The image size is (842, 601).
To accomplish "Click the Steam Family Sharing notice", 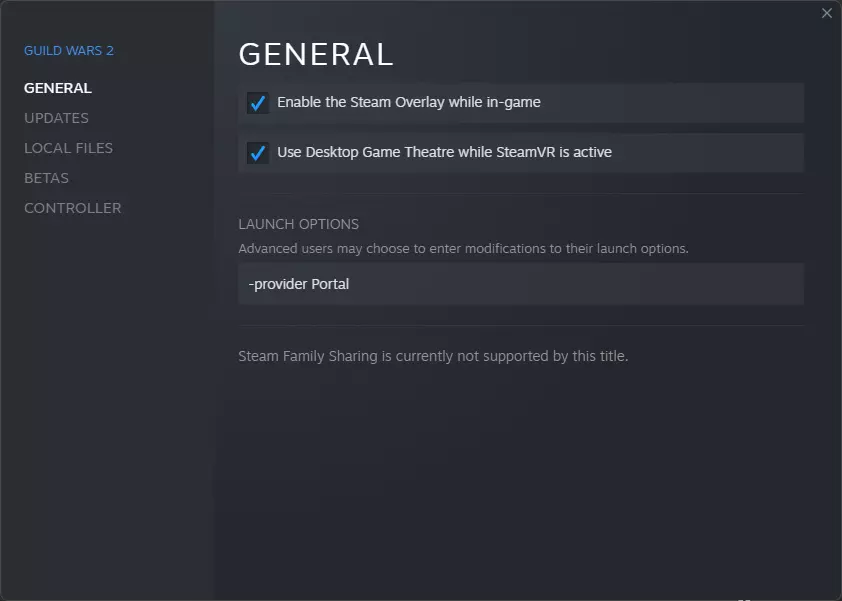I will pos(433,356).
